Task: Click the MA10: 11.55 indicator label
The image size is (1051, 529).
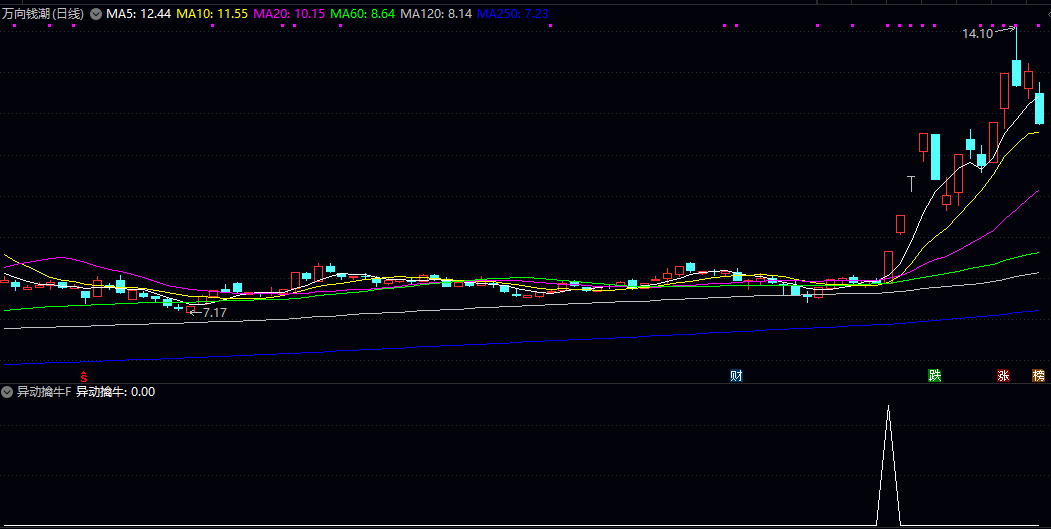Action: [x=212, y=13]
